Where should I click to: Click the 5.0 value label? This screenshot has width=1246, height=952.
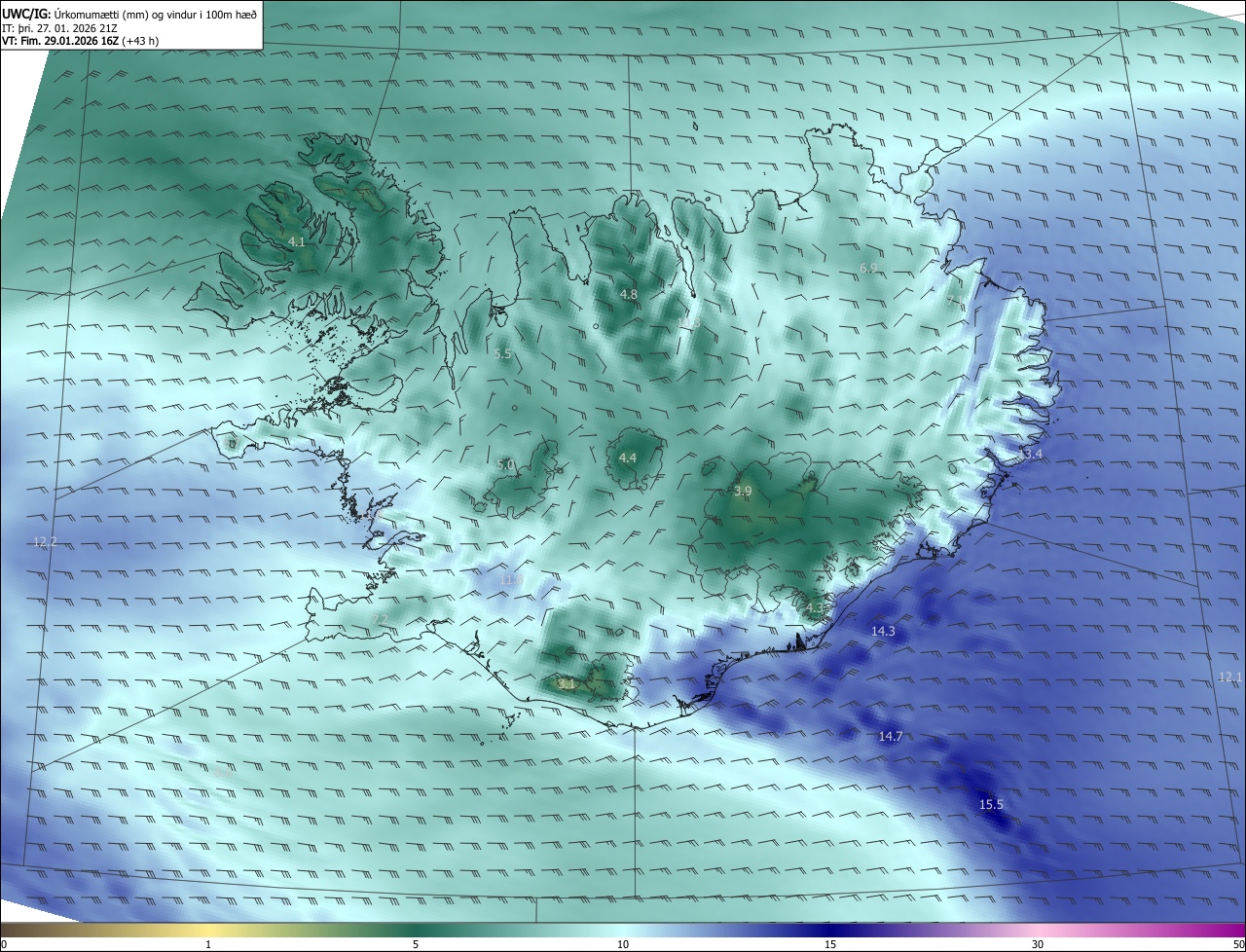click(x=505, y=465)
